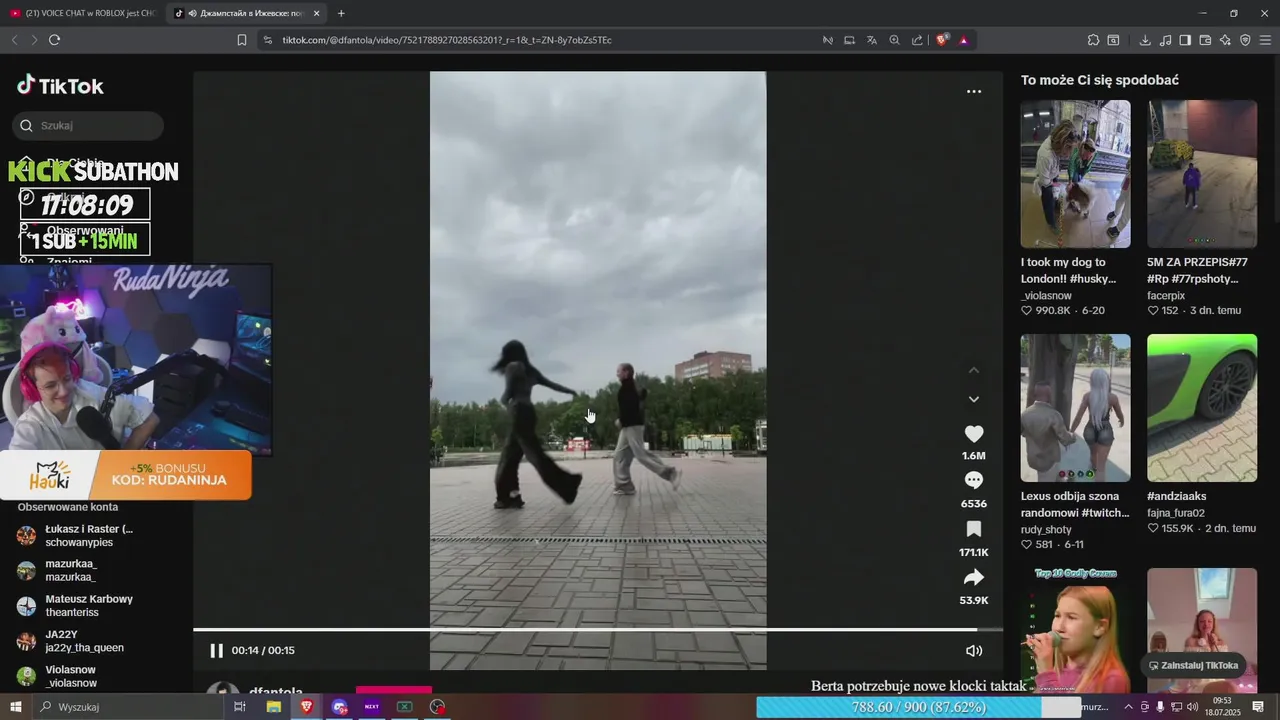Open Windows notification center
Viewport: 1280px width, 720px height.
[x=1258, y=707]
